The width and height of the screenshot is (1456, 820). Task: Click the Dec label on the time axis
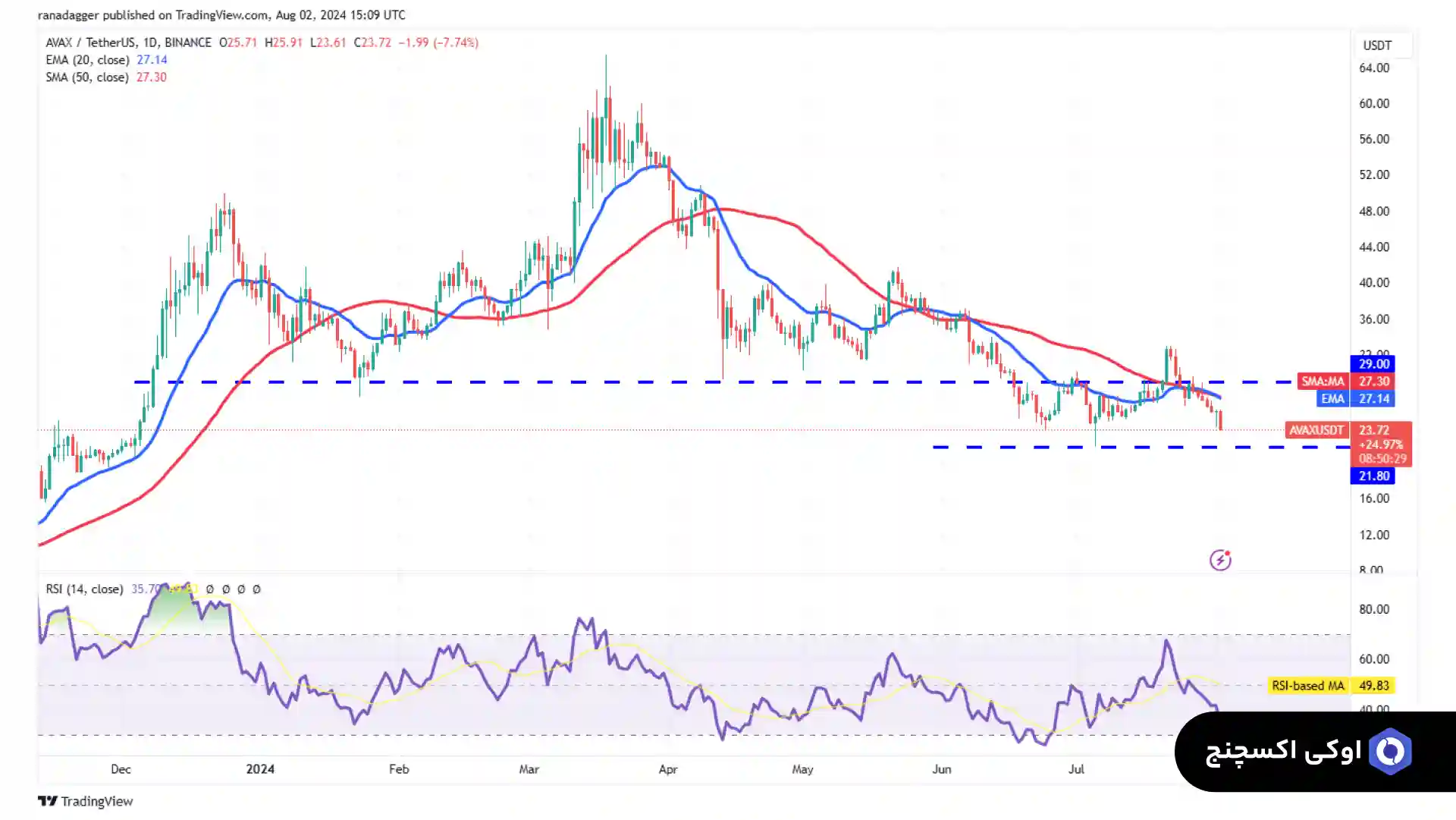(121, 769)
